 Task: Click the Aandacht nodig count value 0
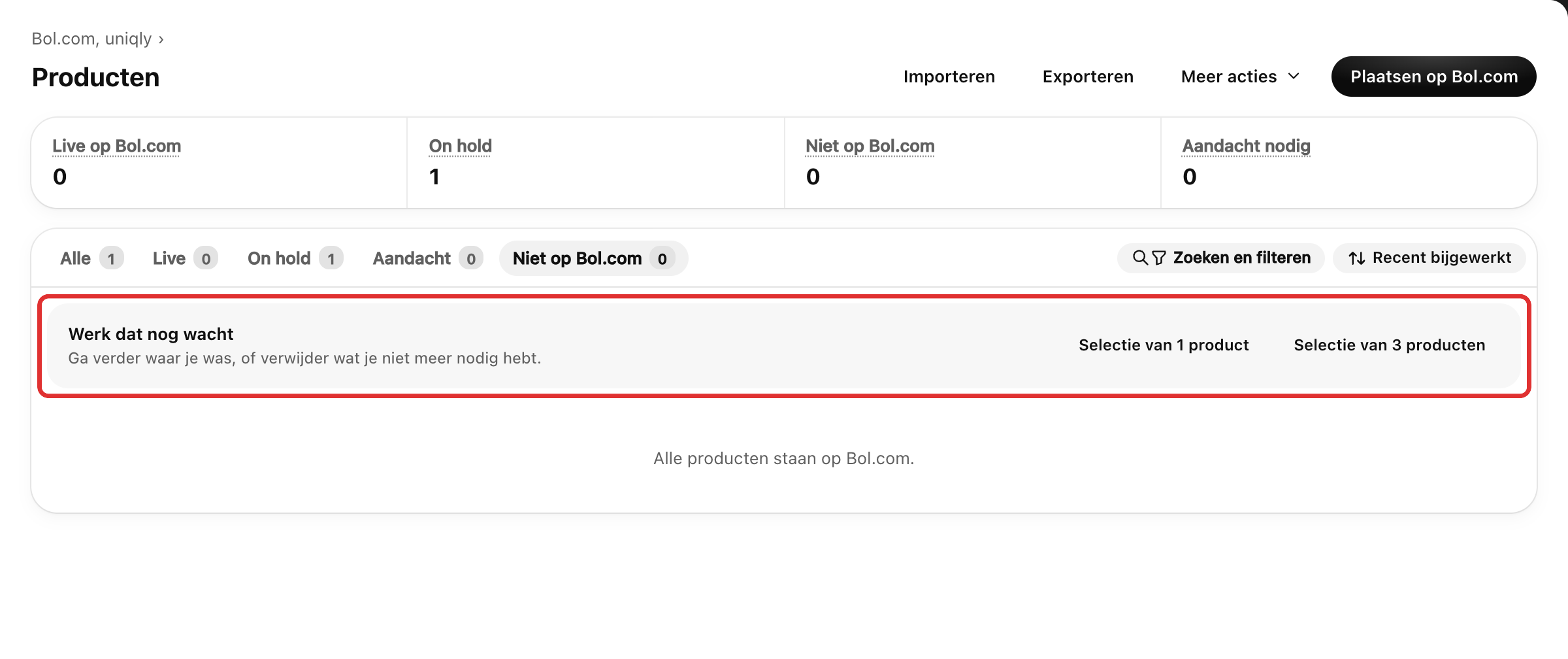[1190, 177]
